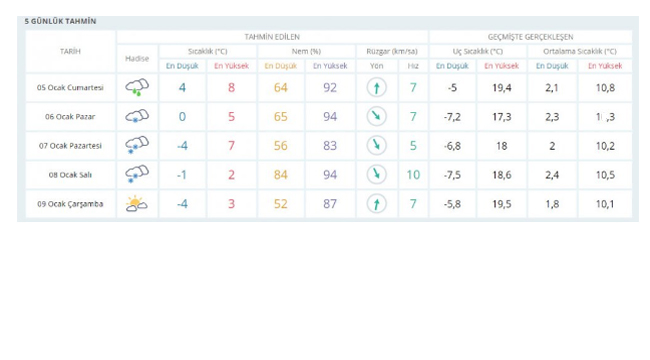Click the 'Nem (%)' header

pos(306,51)
